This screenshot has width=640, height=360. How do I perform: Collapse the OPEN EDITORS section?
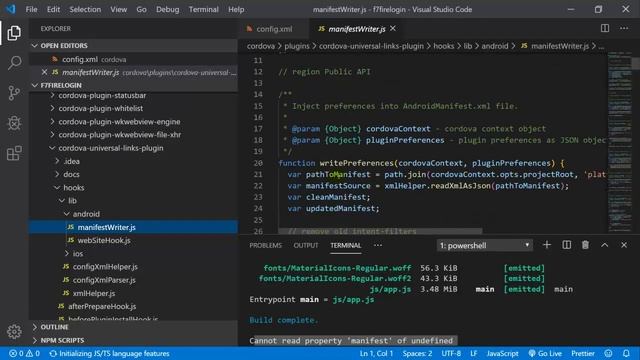click(134, 45)
